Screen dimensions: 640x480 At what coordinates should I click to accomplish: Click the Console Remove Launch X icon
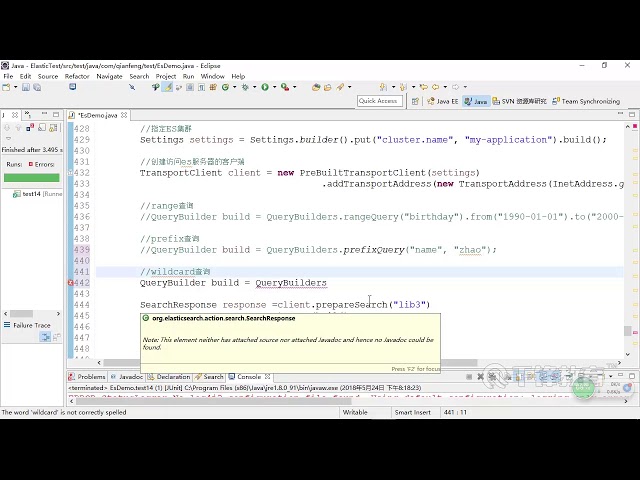tap(480, 377)
